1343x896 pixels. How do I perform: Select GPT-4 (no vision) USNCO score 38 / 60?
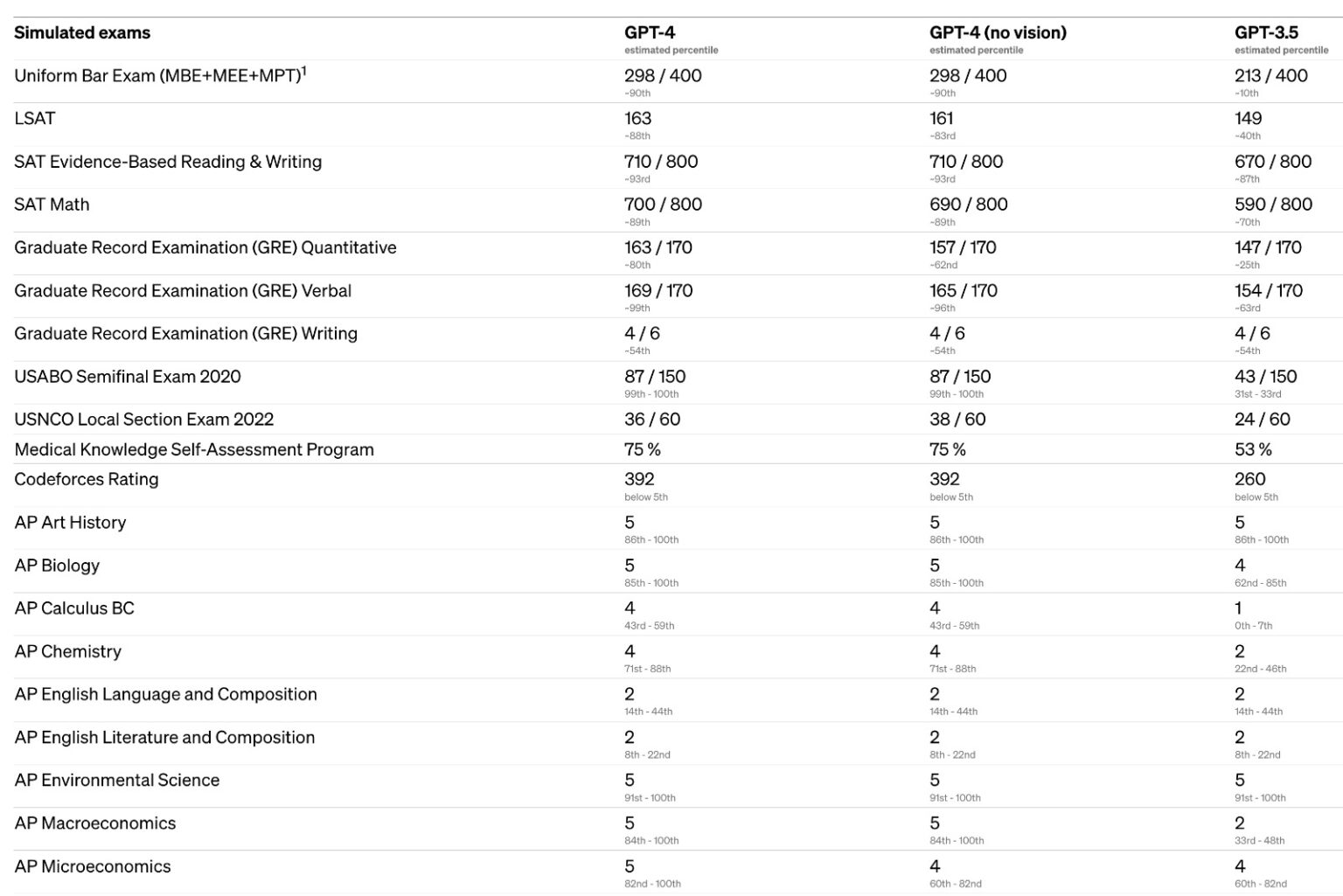click(957, 420)
